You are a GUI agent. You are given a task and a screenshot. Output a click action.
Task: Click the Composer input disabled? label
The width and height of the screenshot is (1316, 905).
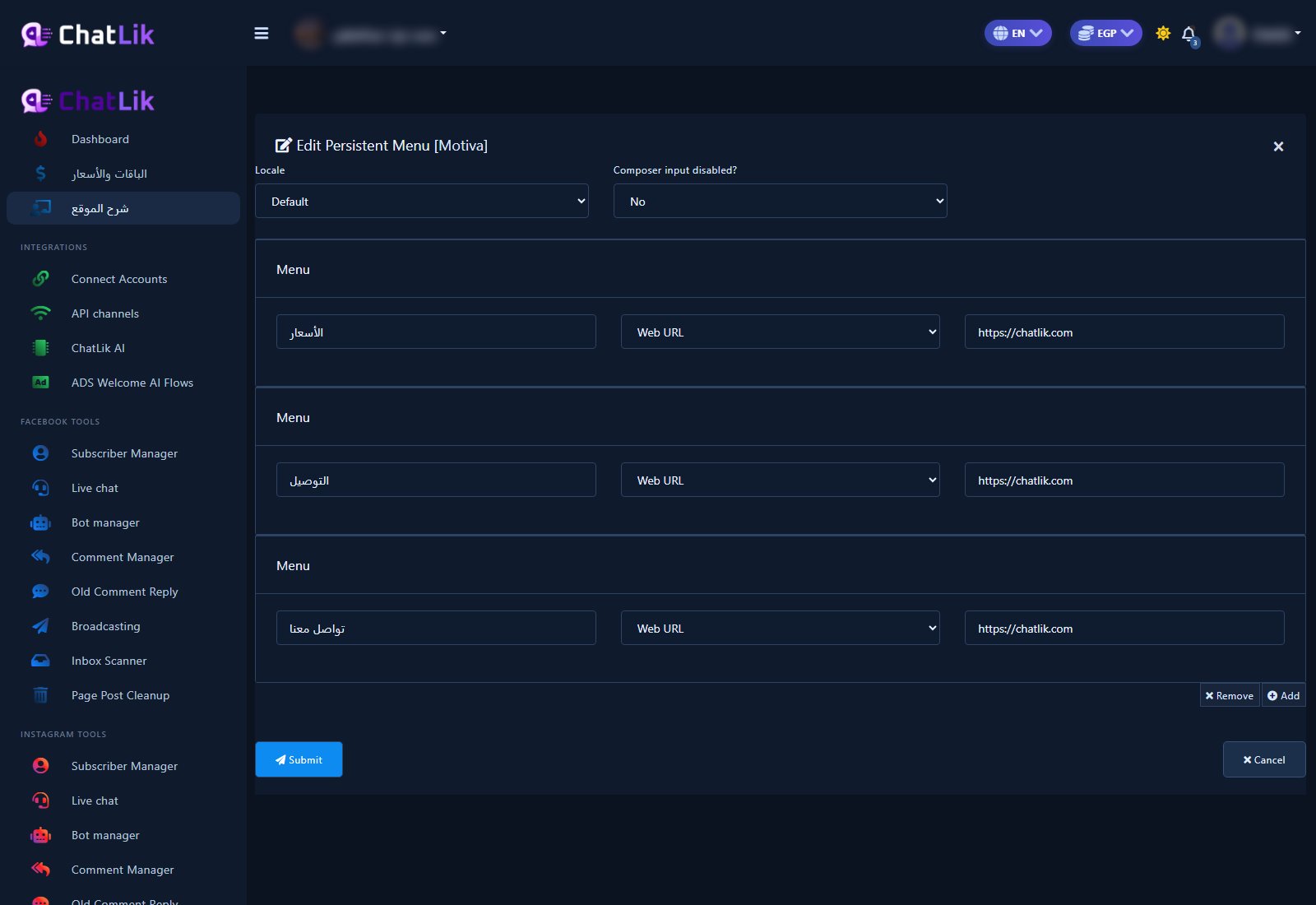click(x=675, y=170)
